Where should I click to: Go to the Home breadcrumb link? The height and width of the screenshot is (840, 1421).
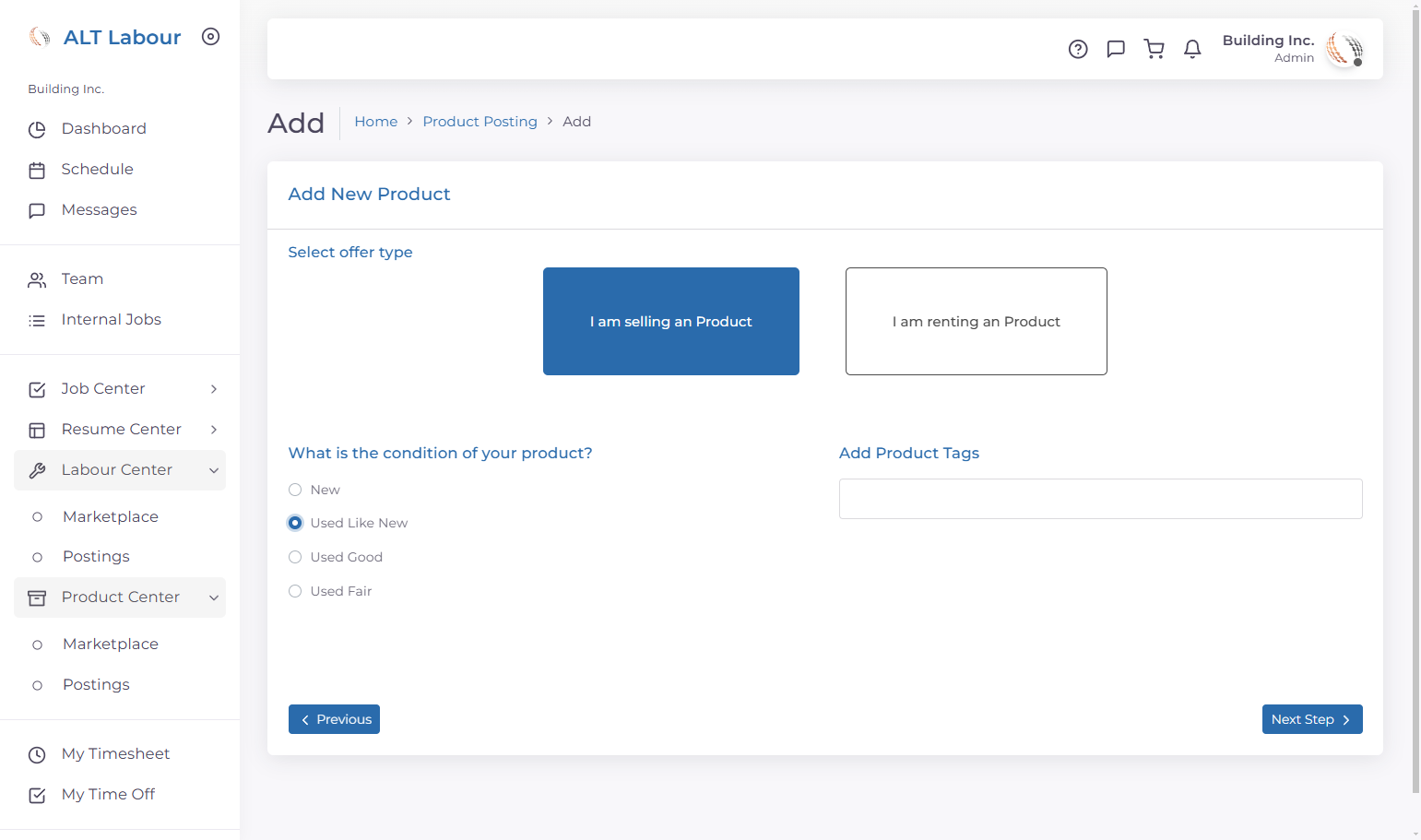pyautogui.click(x=376, y=122)
